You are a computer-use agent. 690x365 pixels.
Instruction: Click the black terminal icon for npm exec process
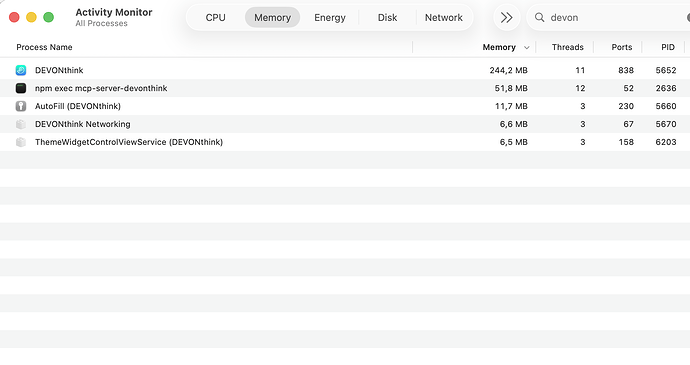pos(21,88)
